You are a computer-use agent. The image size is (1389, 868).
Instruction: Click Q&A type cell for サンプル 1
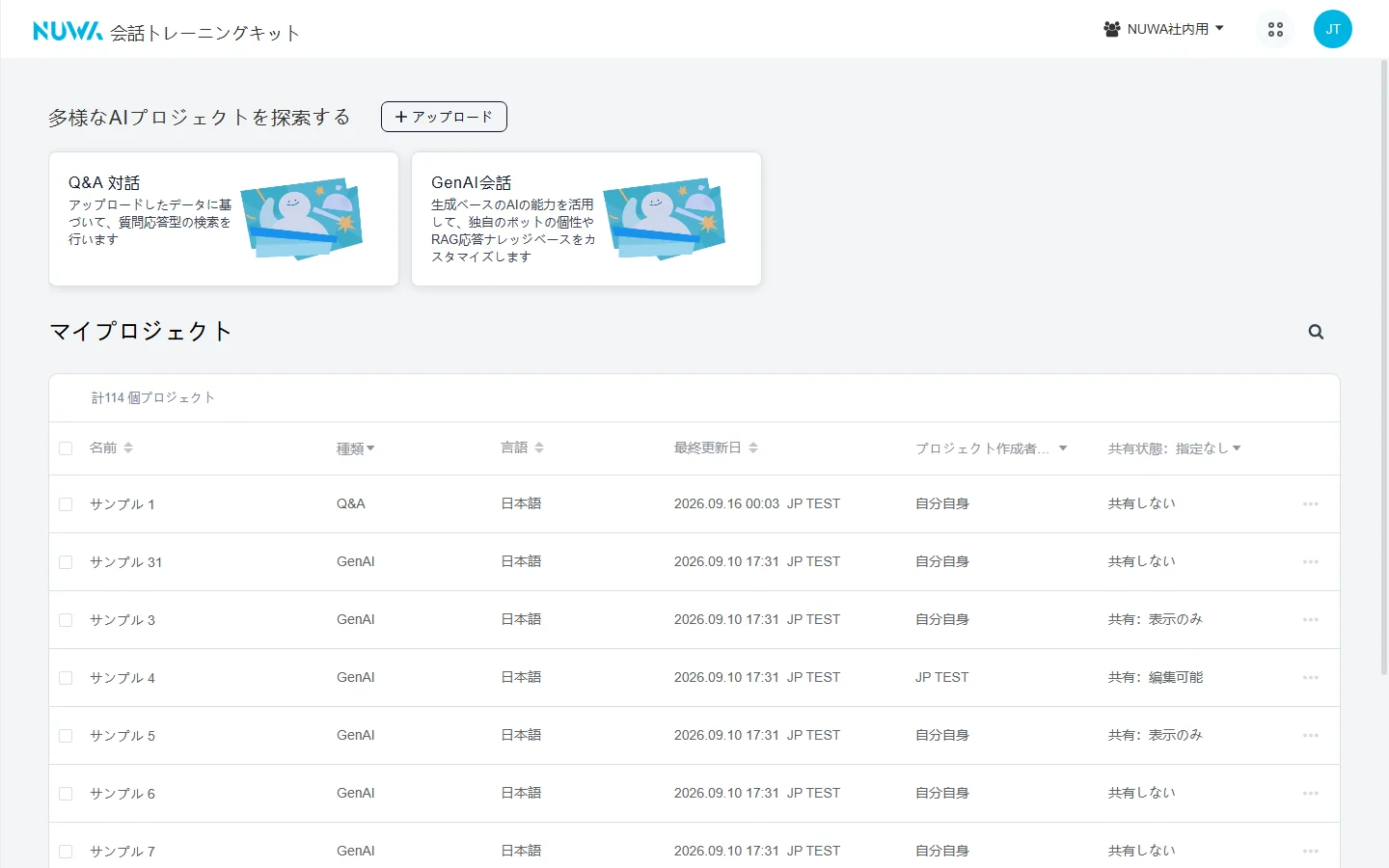pos(351,503)
